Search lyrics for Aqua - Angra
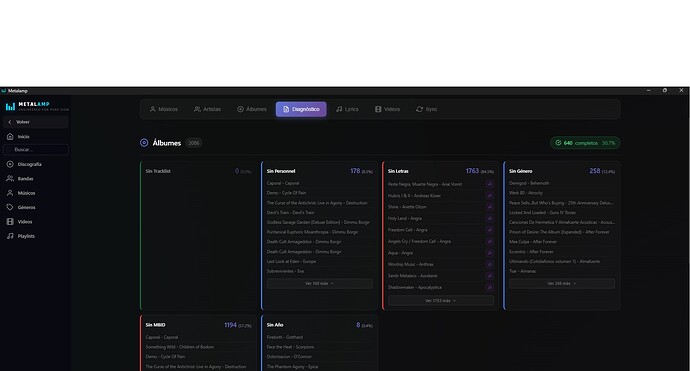Screen dimensions: 690x371 pos(489,253)
